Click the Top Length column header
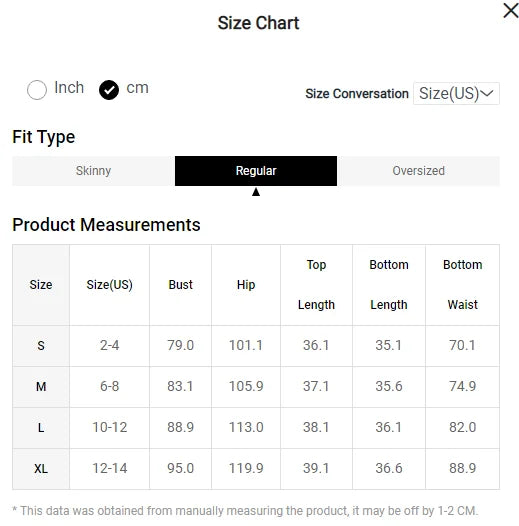Viewport: 519px width, 526px height. click(316, 285)
